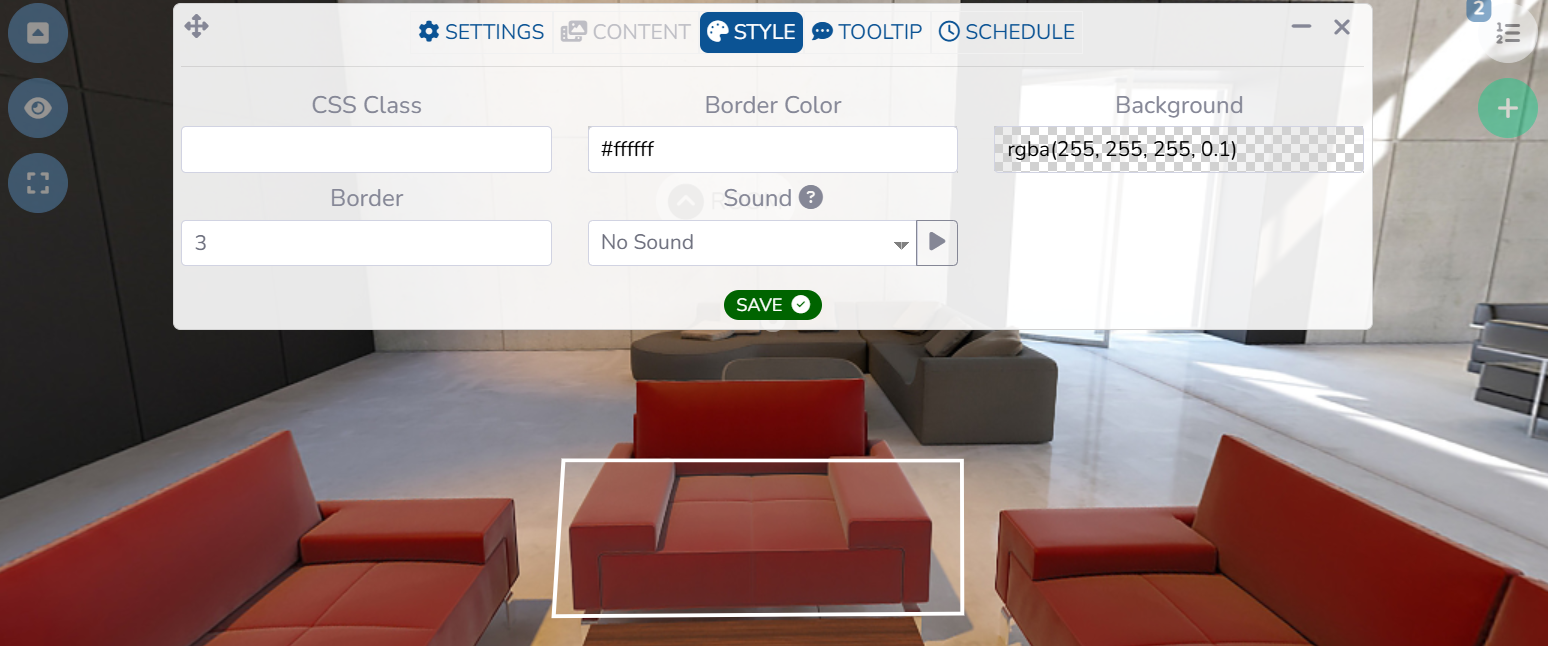Click the move-panel crosshair arrows icon
The height and width of the screenshot is (646, 1548).
pyautogui.click(x=197, y=26)
